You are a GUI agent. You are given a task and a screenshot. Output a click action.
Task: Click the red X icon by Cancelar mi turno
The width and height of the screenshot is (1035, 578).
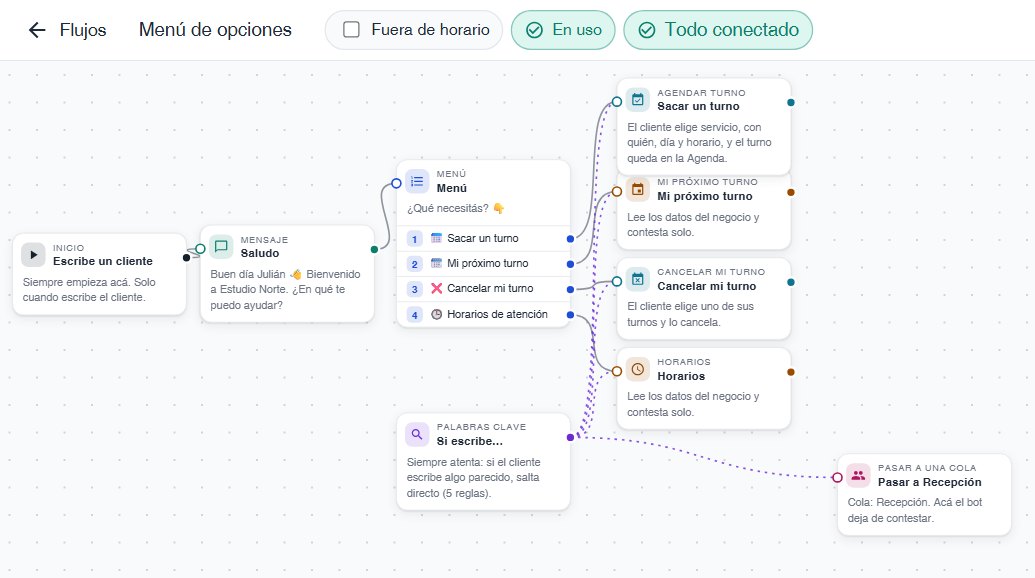(436, 288)
